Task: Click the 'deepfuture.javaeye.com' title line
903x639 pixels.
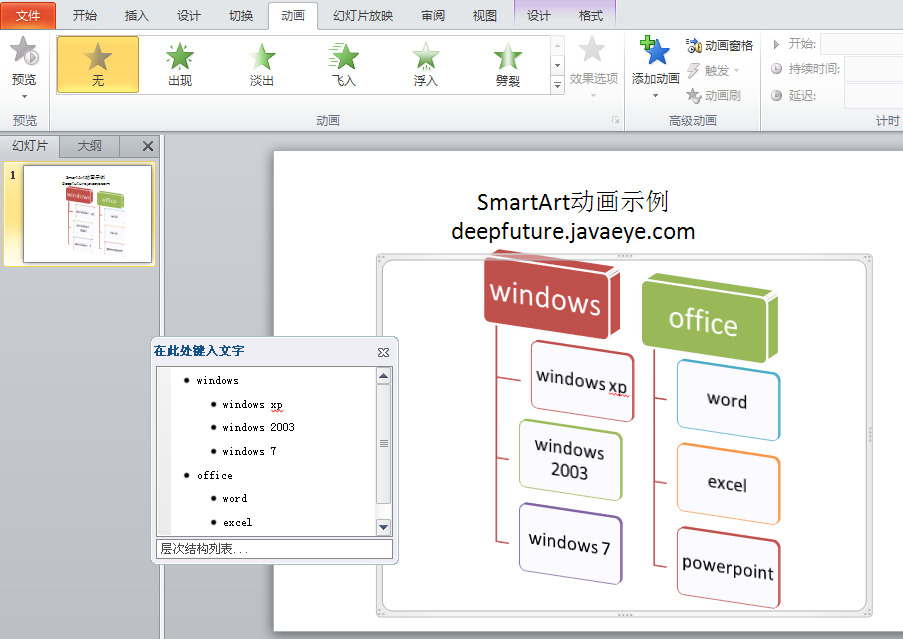Action: pos(573,231)
